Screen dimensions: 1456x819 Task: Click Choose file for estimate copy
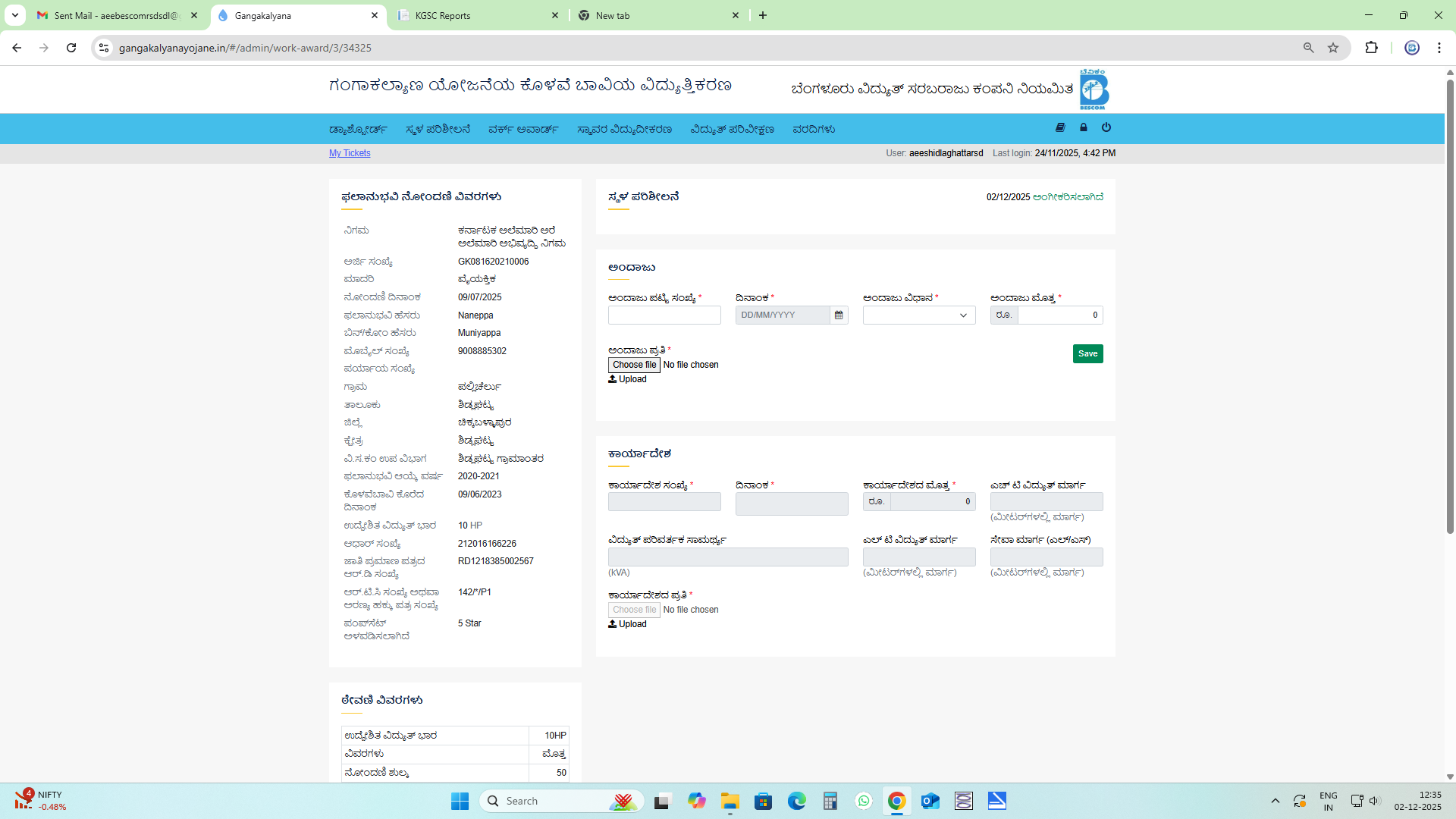634,365
